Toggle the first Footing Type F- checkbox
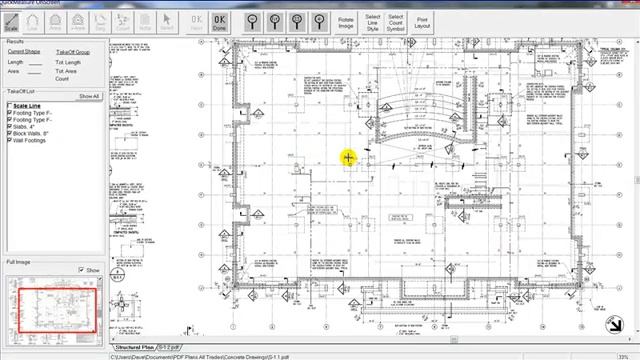Image resolution: width=640 pixels, height=360 pixels. (x=9, y=113)
